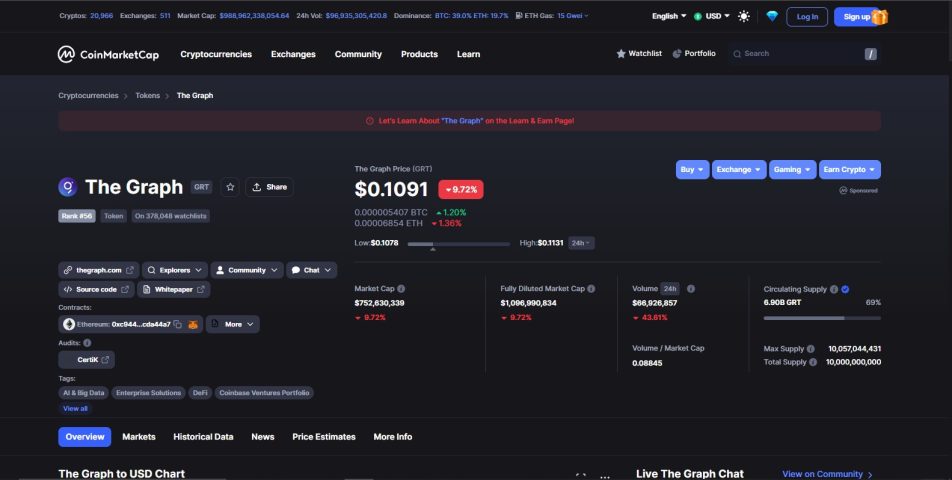952x480 pixels.
Task: Open the Exchanges menu
Action: (293, 54)
